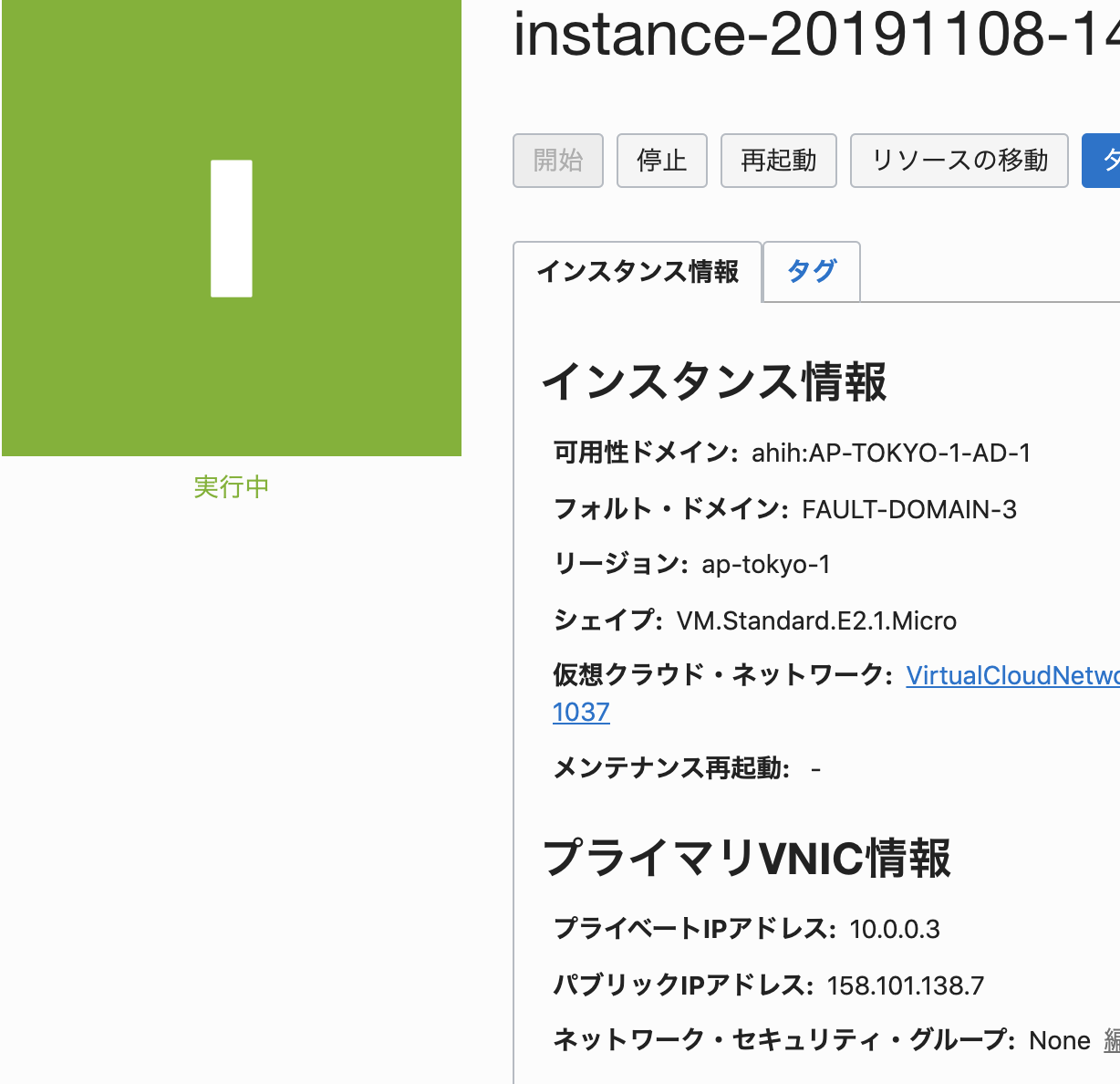1120x1084 pixels.
Task: Click the ap-tokyo-1 region value
Action: (x=766, y=565)
